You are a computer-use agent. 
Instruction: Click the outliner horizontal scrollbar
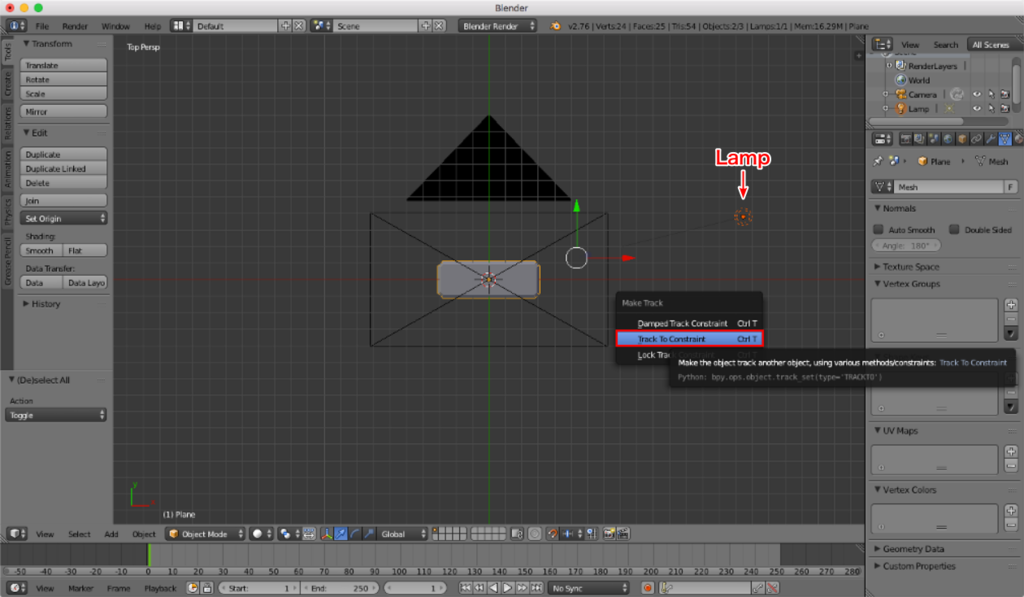pos(916,121)
